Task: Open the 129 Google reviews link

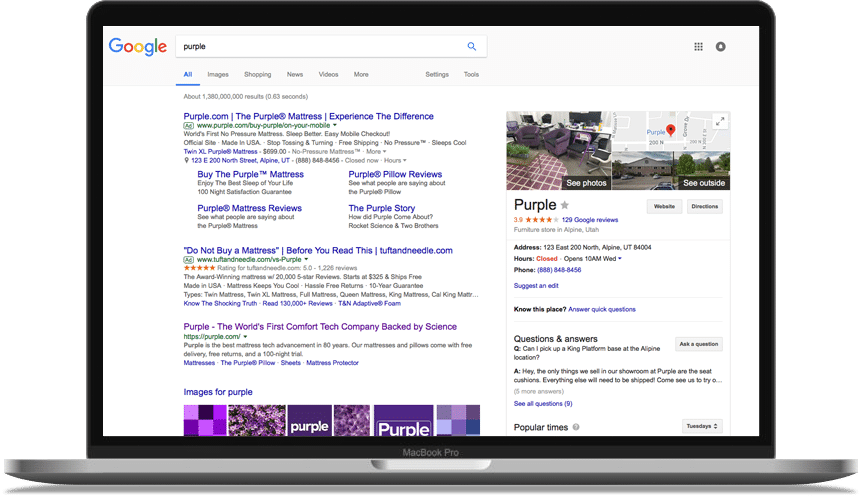Action: click(590, 219)
